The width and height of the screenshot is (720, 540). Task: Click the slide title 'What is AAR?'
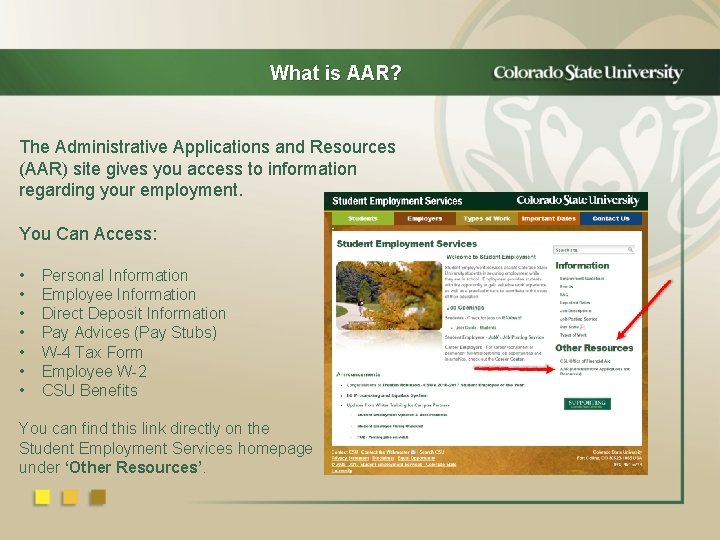coord(336,73)
